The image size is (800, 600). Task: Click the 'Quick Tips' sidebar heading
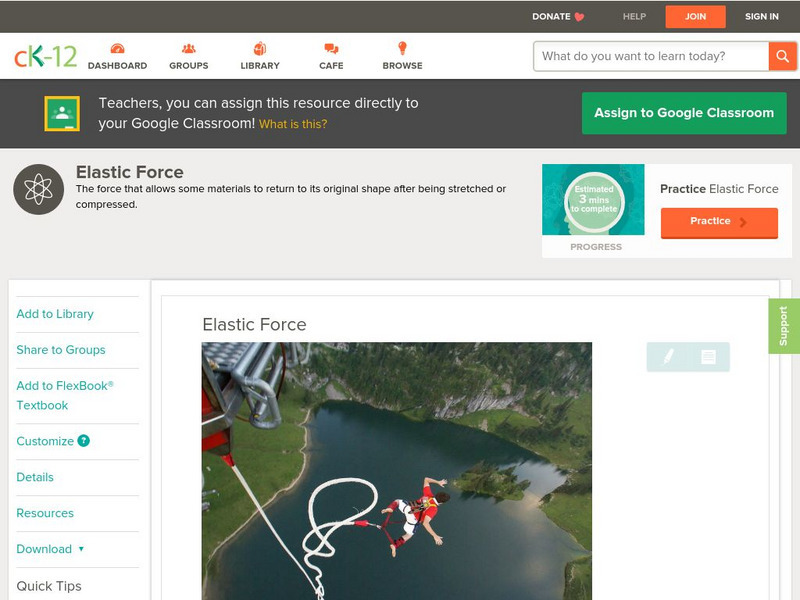point(49,586)
